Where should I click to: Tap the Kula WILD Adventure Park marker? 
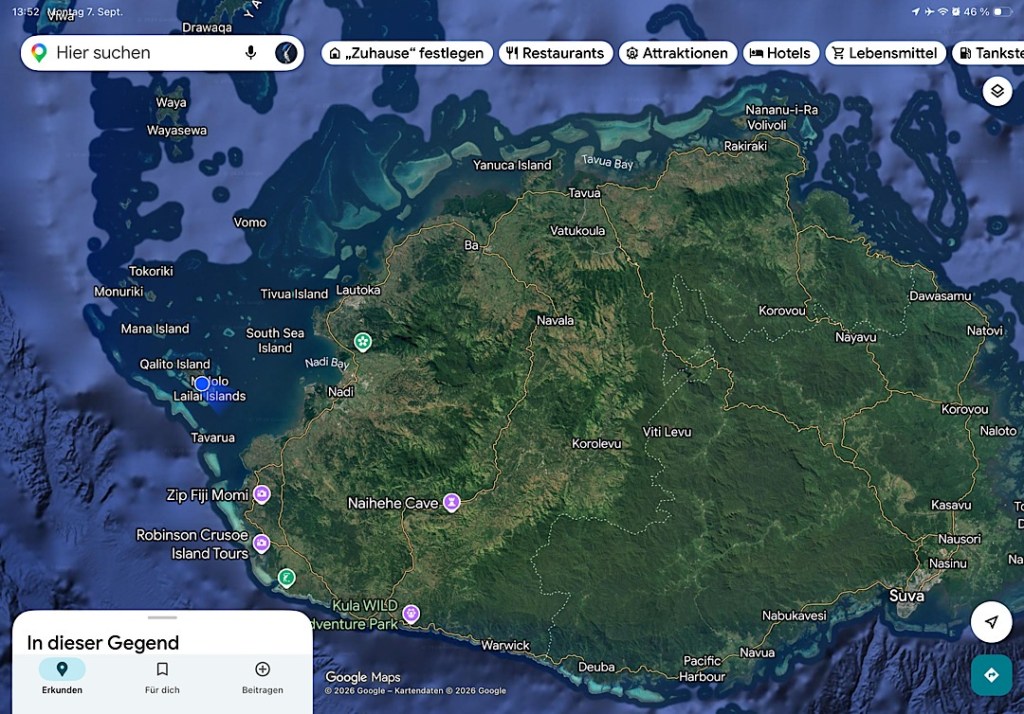411,613
